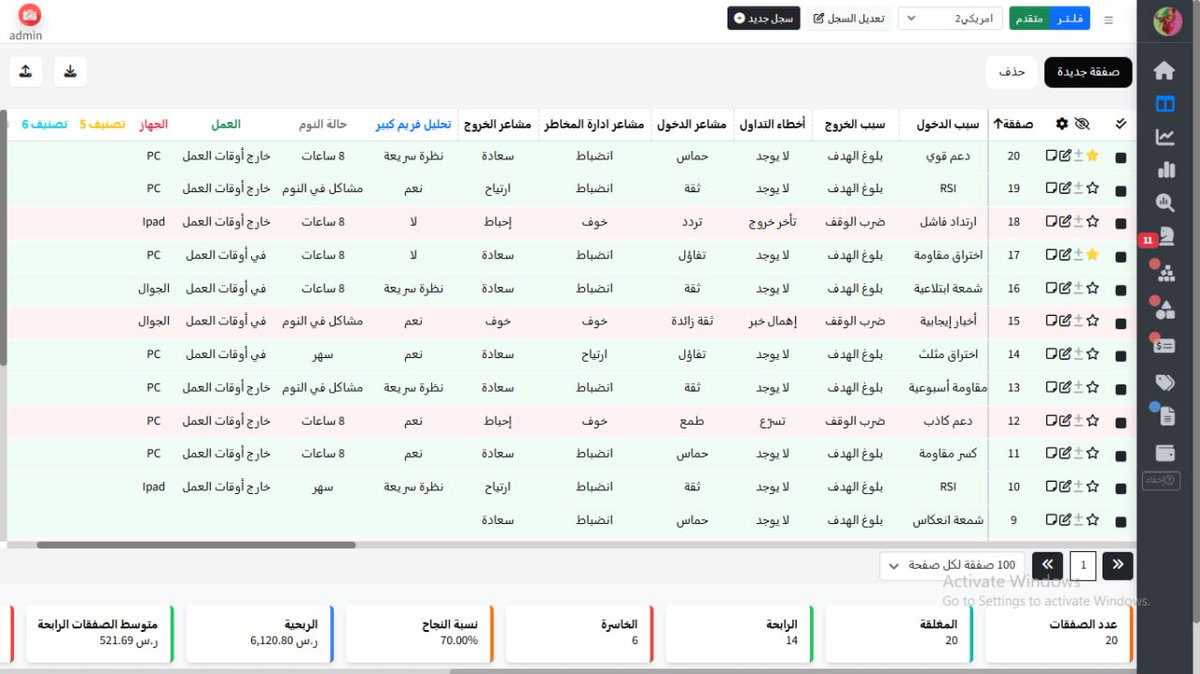
Task: Open note icon for trade 12
Action: pos(1051,421)
